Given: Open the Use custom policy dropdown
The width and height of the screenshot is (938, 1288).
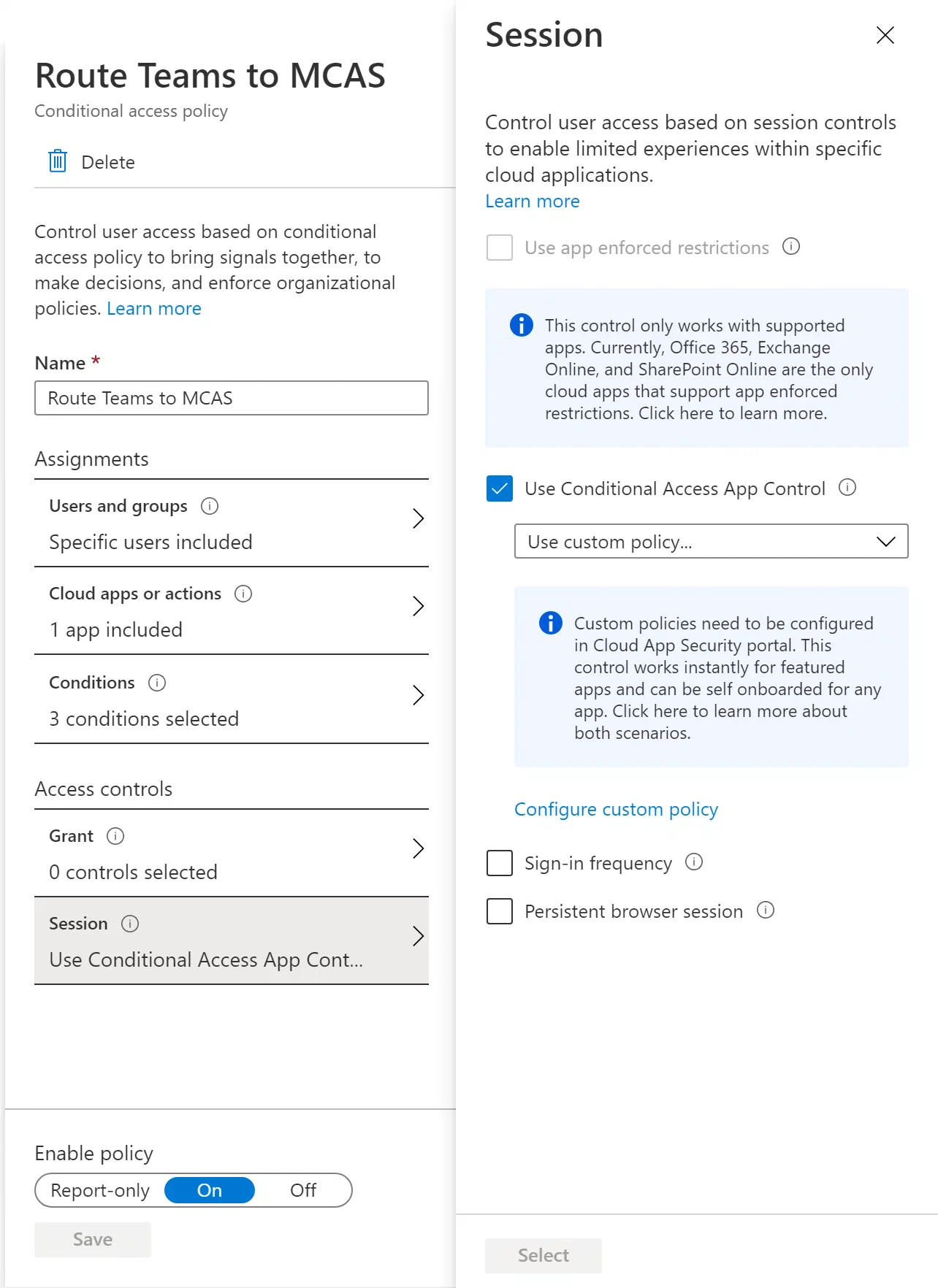Looking at the screenshot, I should click(x=712, y=541).
